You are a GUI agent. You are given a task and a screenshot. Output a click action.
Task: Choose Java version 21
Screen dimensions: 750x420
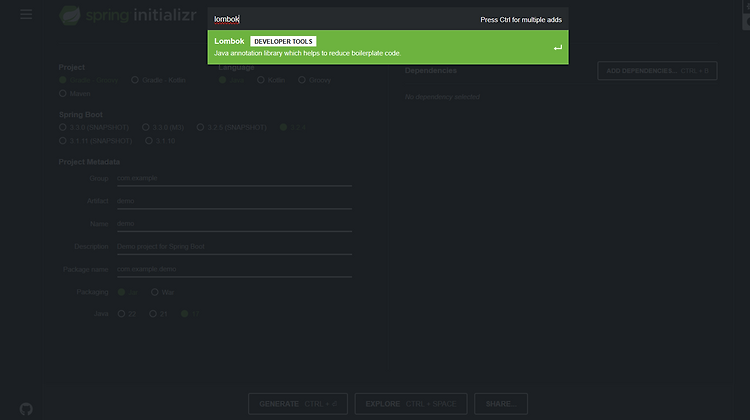(158, 314)
